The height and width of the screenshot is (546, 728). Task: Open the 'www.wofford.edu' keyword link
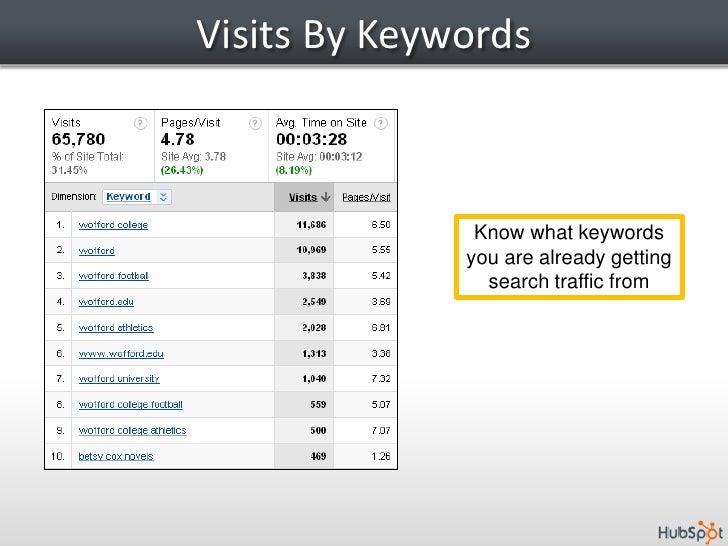tap(121, 354)
